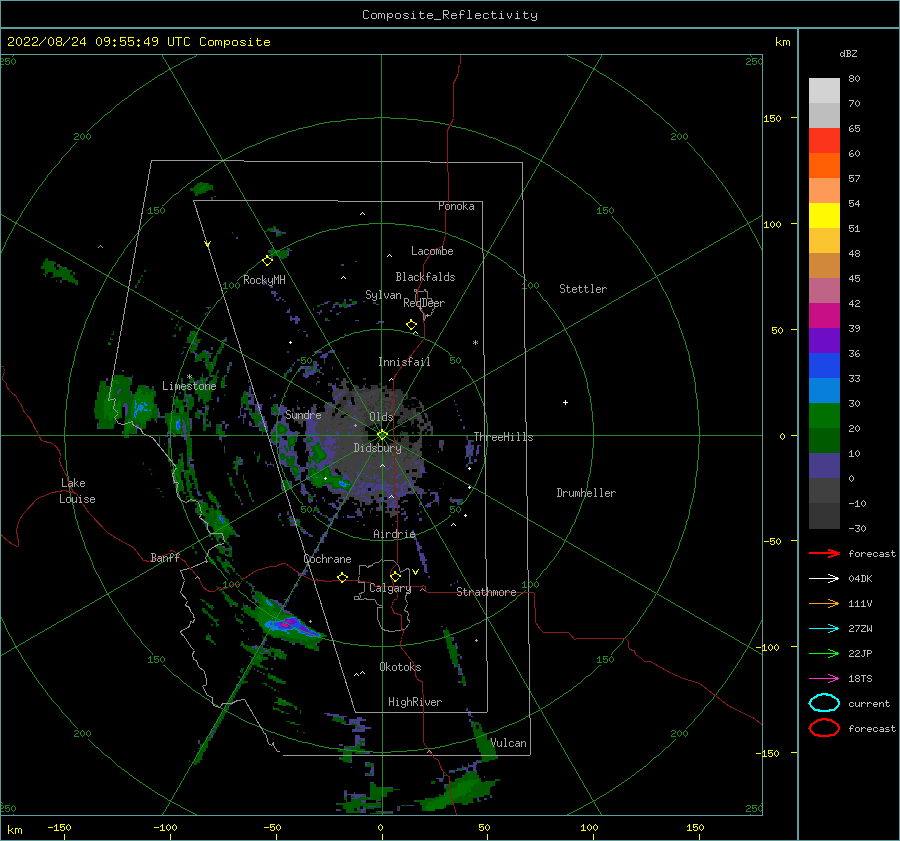
Task: Click the Strathmore city label
Action: 486,592
